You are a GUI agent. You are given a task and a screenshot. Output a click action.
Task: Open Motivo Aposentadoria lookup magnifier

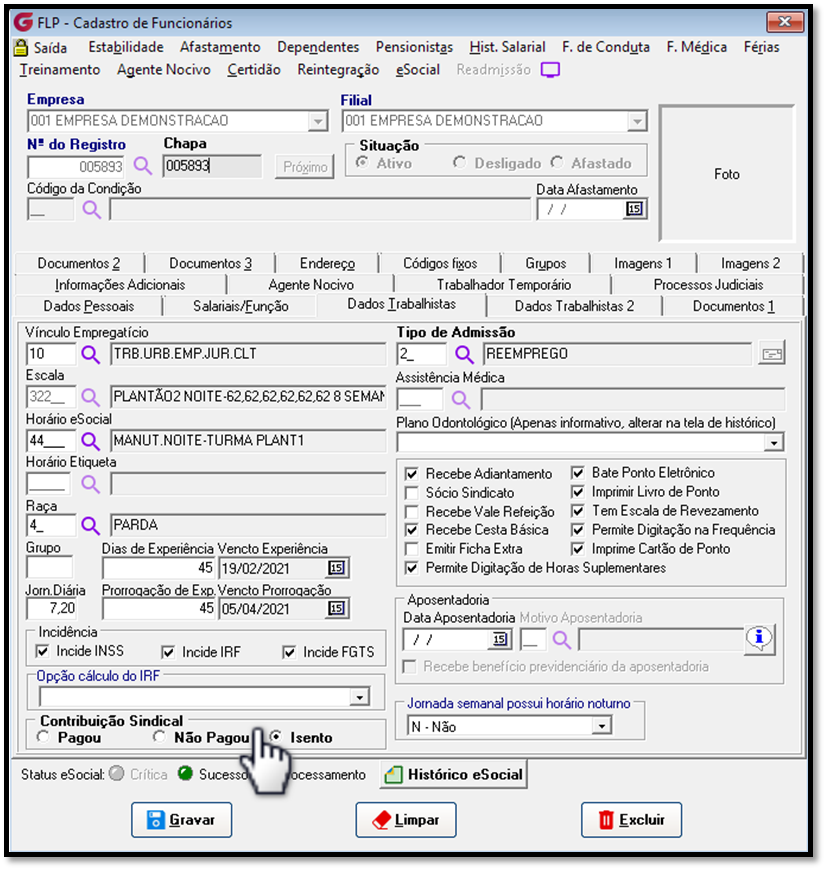(x=561, y=640)
